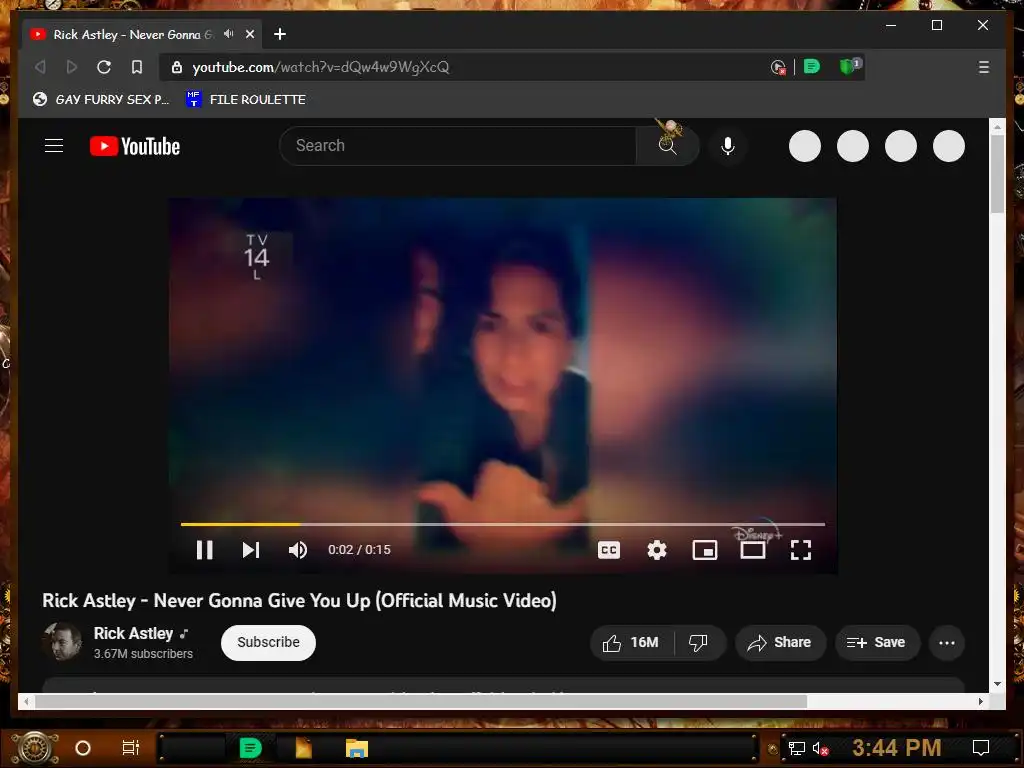The height and width of the screenshot is (768, 1024).
Task: Open the notification center icon
Action: click(981, 748)
